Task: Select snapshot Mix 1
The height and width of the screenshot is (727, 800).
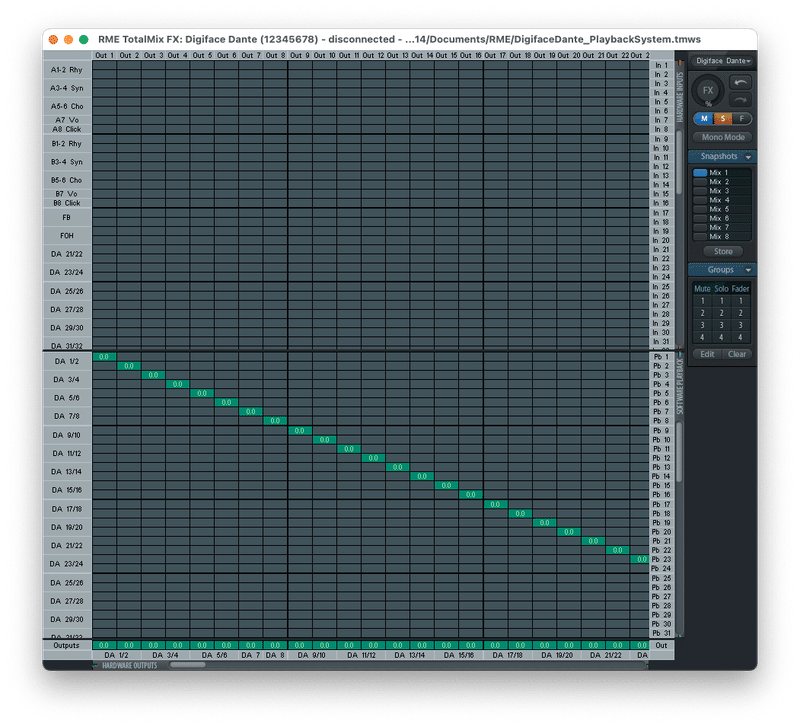Action: [x=721, y=172]
